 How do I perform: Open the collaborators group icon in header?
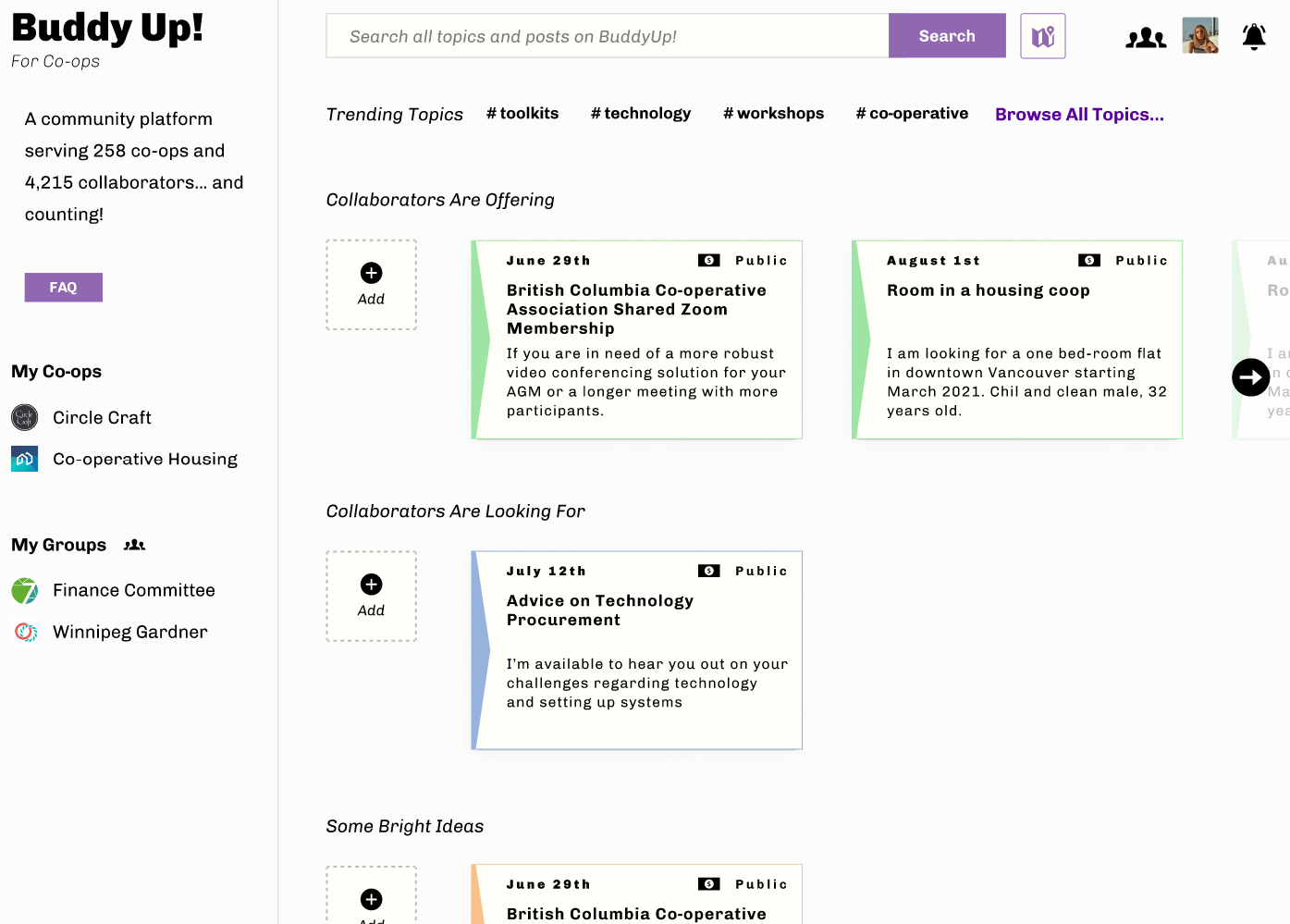1146,37
